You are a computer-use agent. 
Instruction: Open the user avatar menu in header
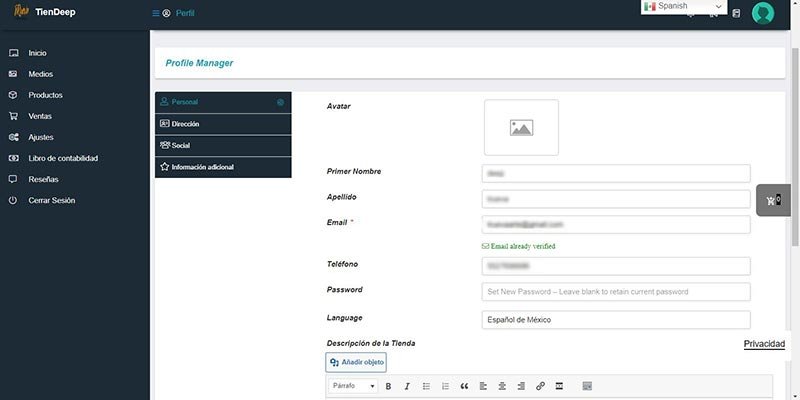pos(763,13)
